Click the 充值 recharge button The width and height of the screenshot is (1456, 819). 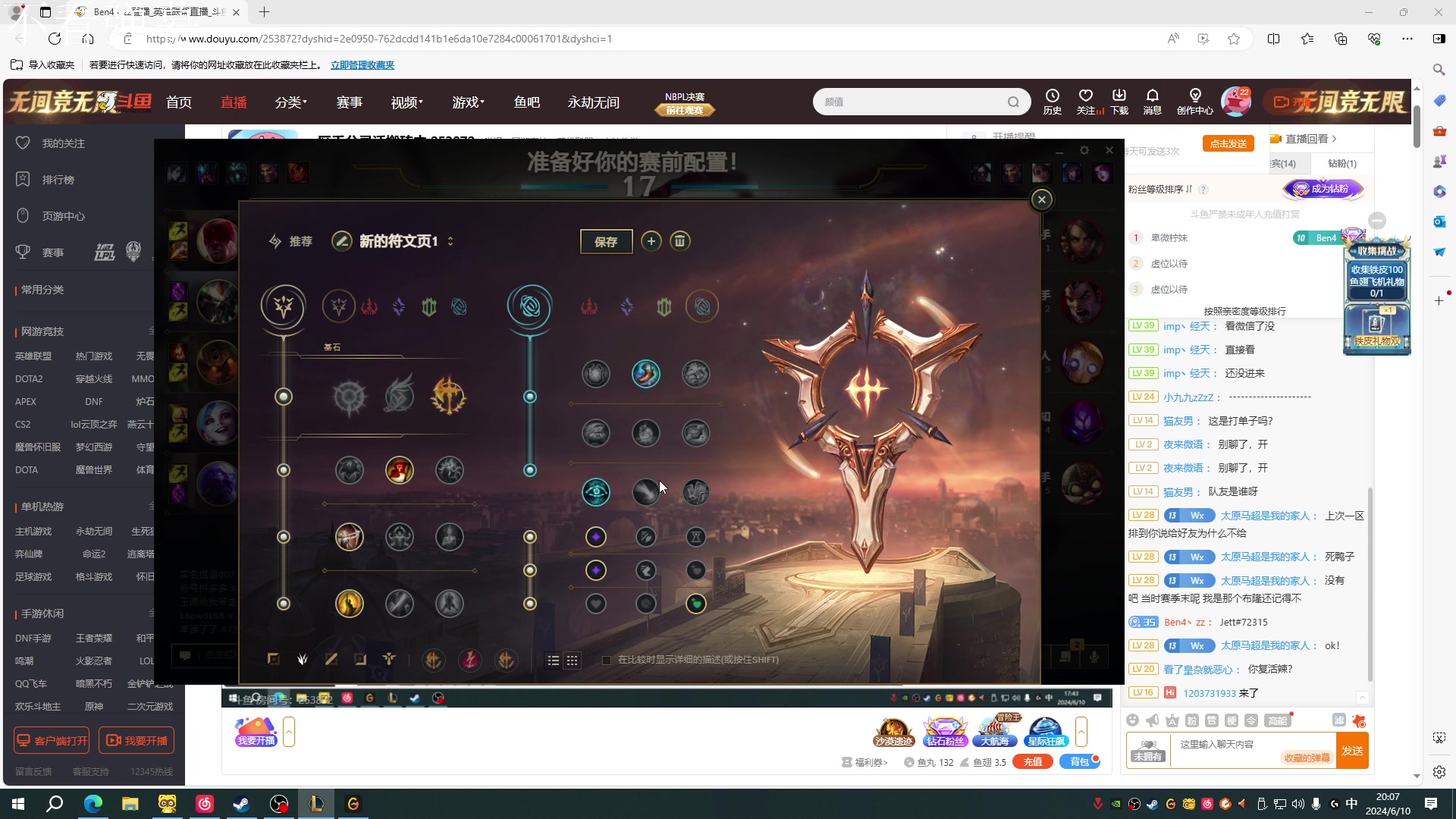point(1033,762)
